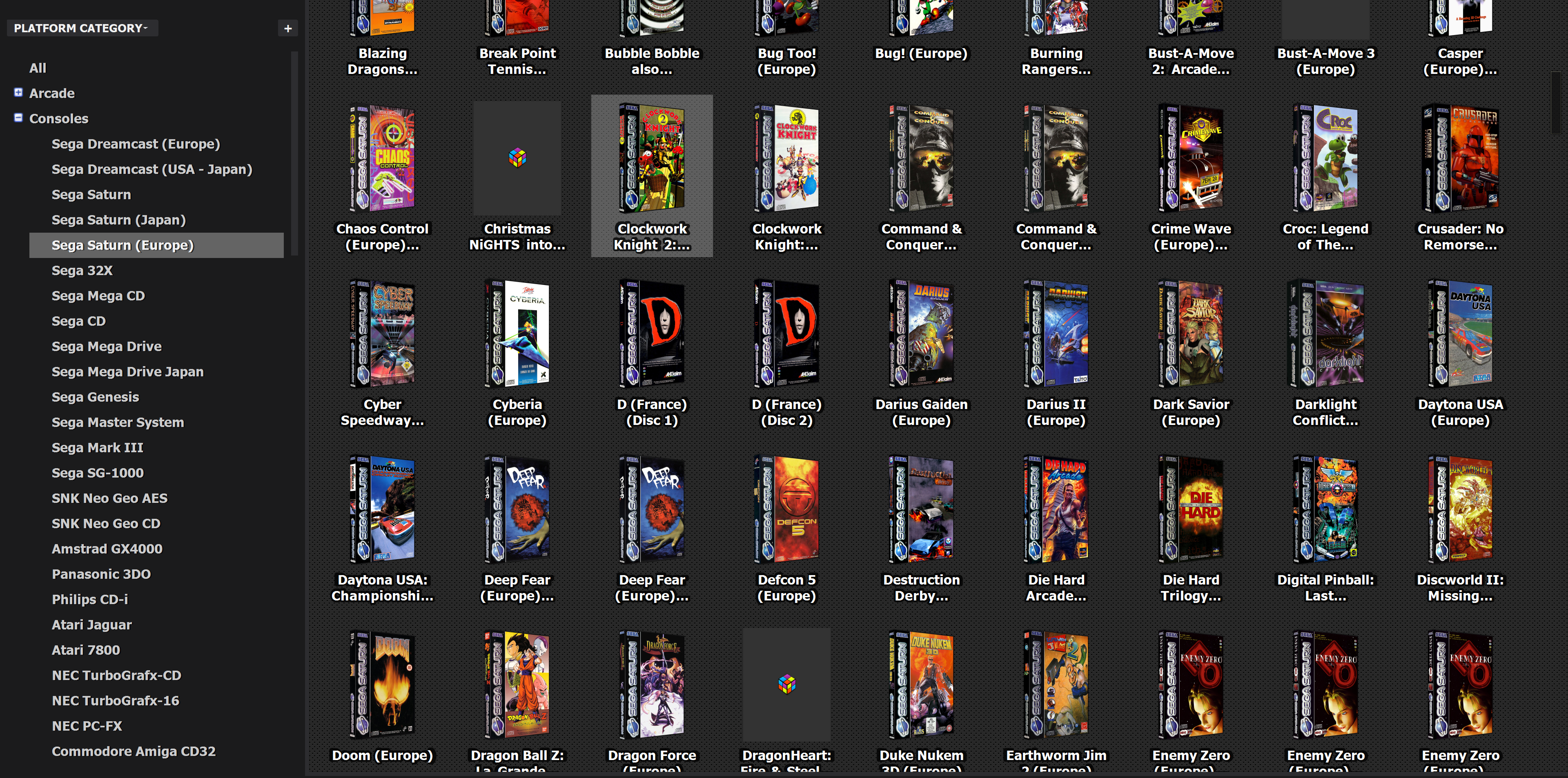Select the Daytona USA (Europe) cover
This screenshot has width=1568, height=778.
click(1460, 333)
